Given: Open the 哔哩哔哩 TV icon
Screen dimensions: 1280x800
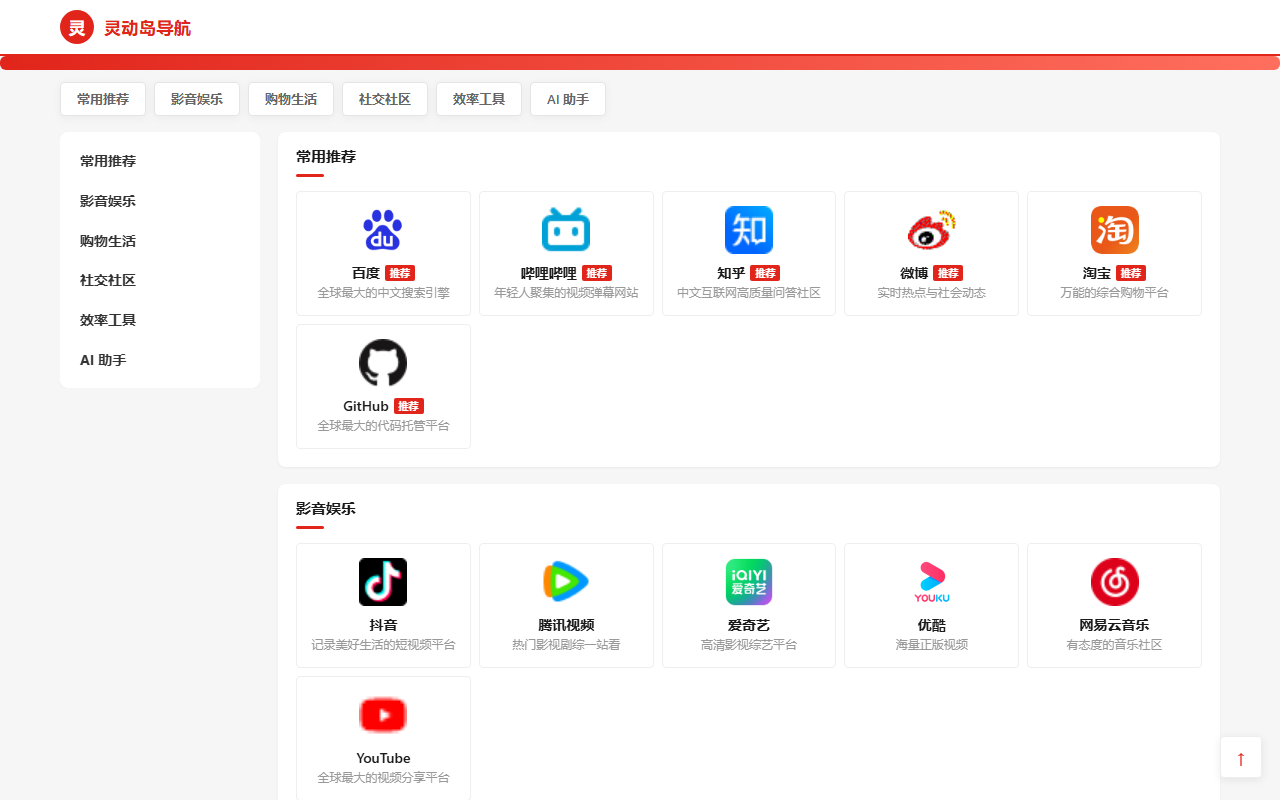Looking at the screenshot, I should tap(566, 230).
